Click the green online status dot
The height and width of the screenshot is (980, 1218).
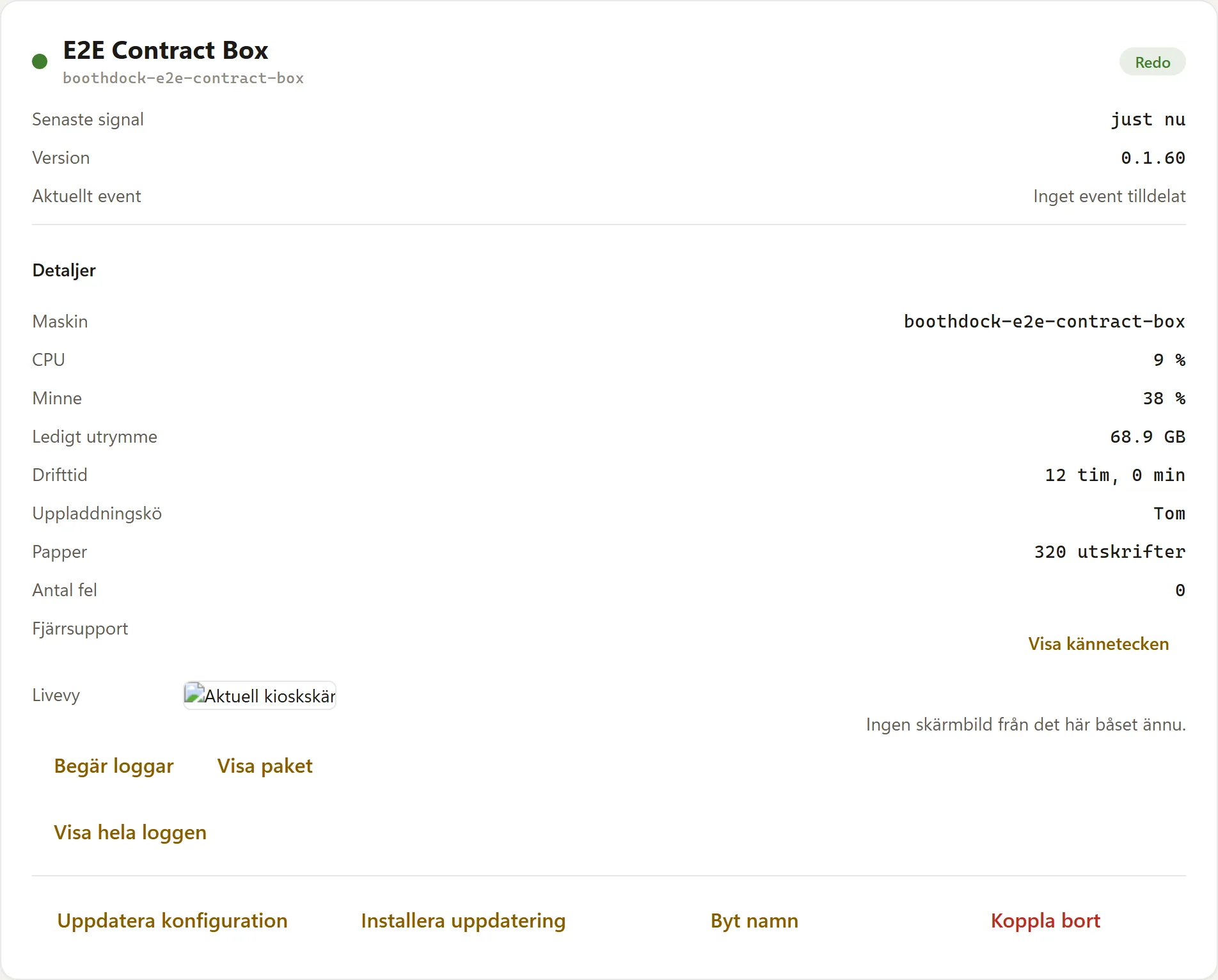click(x=40, y=61)
